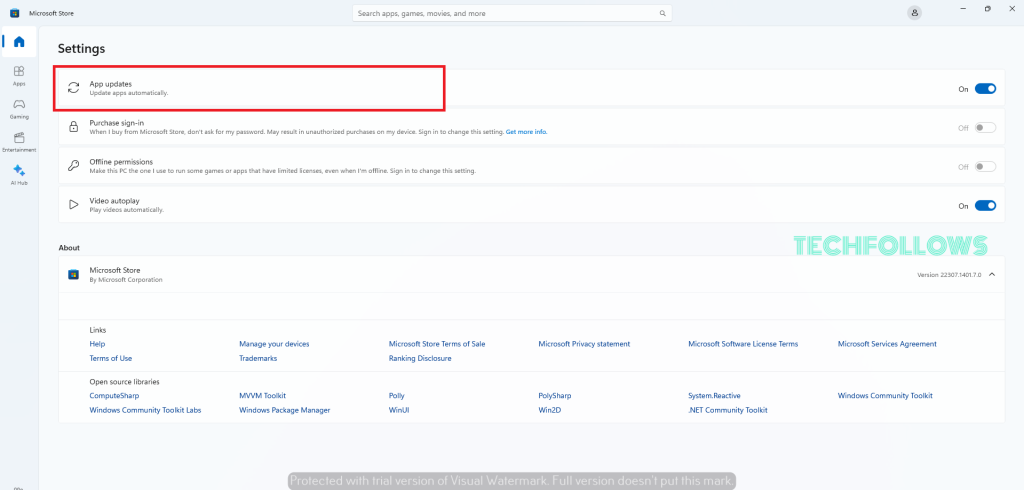Open the WinUI library link
This screenshot has height=490, width=1024.
coord(398,410)
